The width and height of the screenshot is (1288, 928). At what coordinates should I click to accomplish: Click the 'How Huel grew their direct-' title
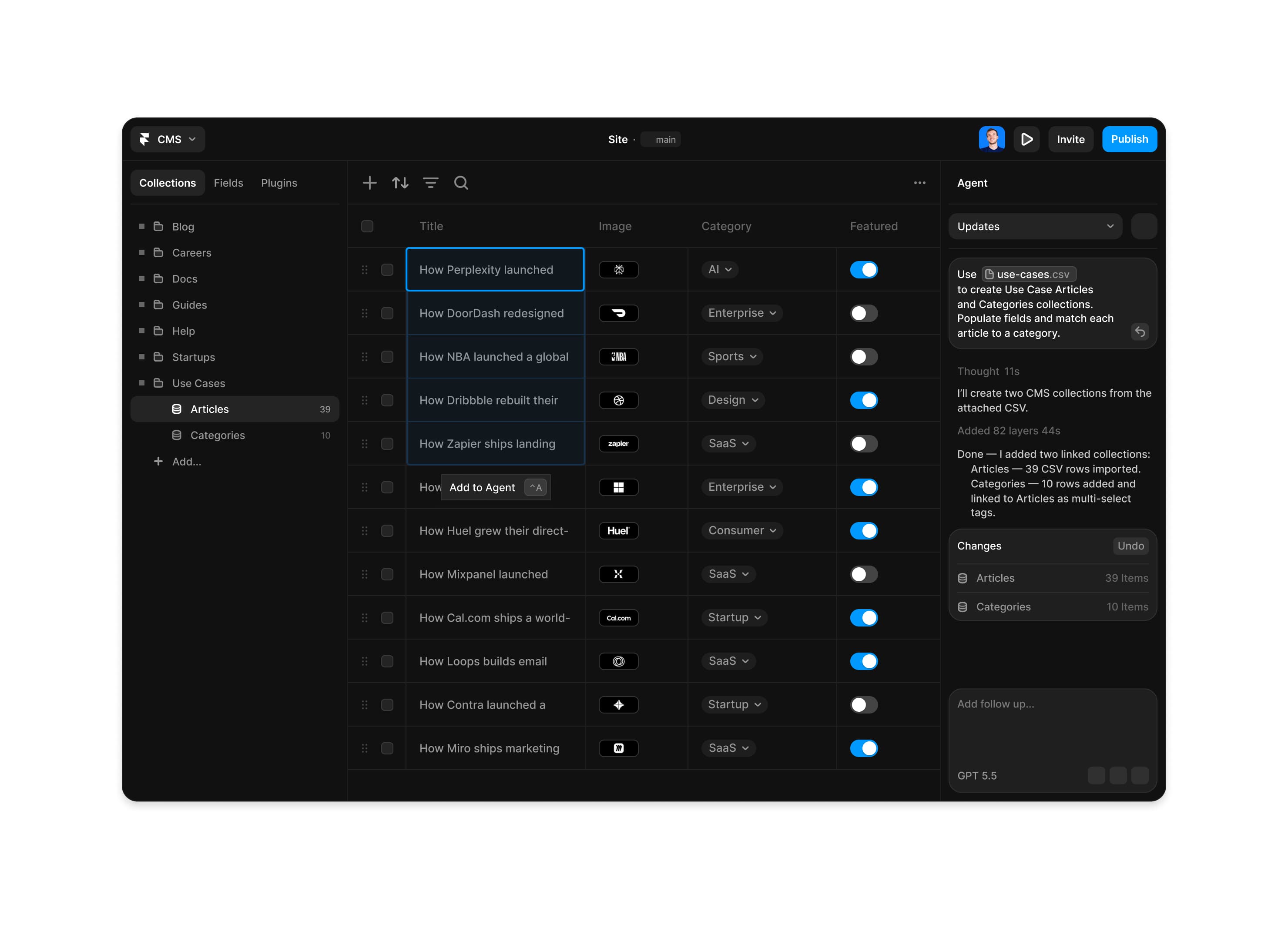(493, 531)
